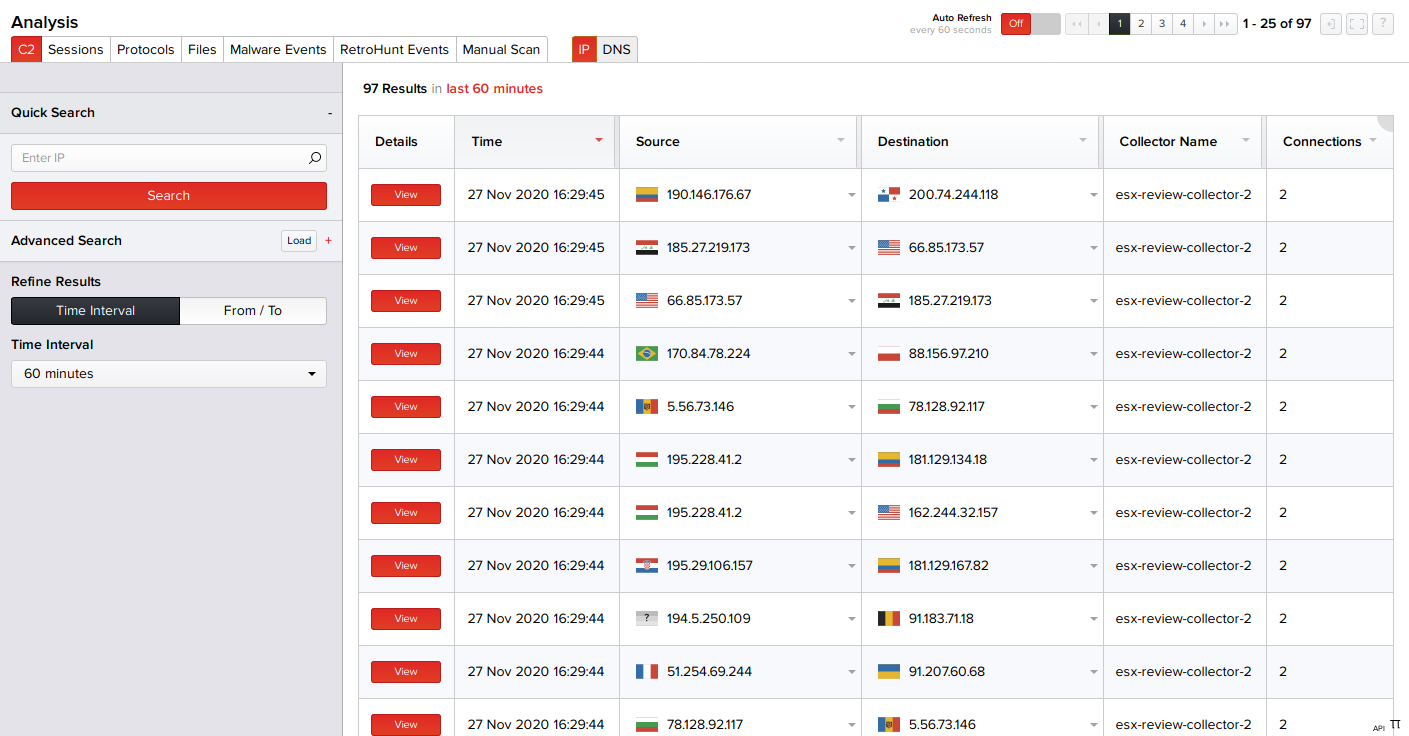The image size is (1409, 736).
Task: Select the From / To refine option
Action: 253,311
